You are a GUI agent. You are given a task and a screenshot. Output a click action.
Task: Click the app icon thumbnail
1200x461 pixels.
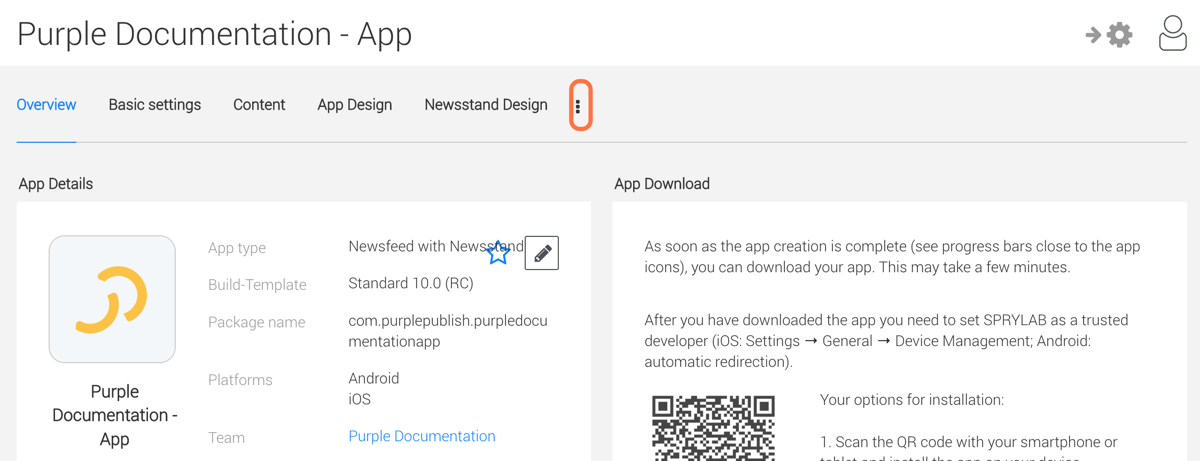(112, 299)
